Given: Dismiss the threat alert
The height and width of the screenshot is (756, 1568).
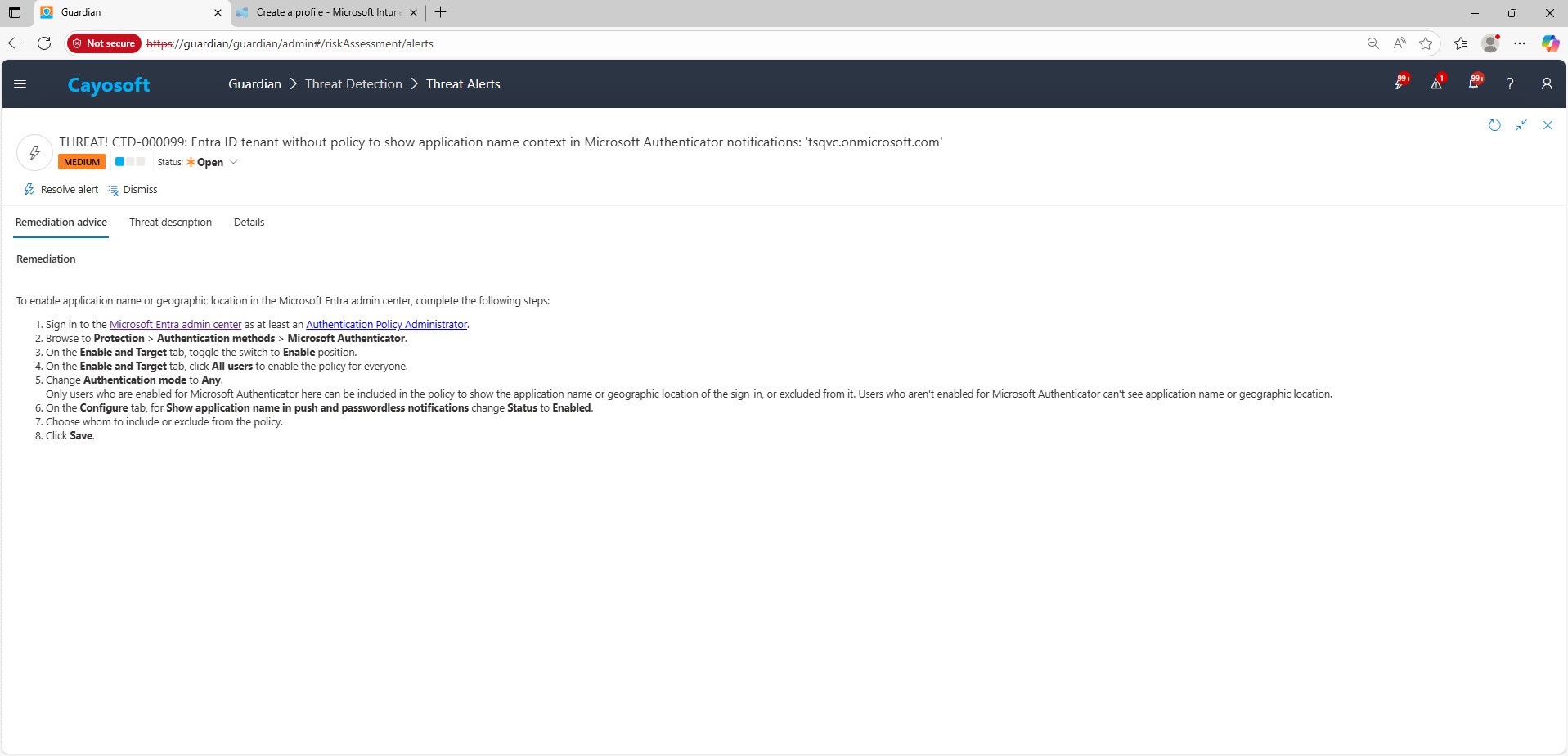Looking at the screenshot, I should click(x=133, y=190).
